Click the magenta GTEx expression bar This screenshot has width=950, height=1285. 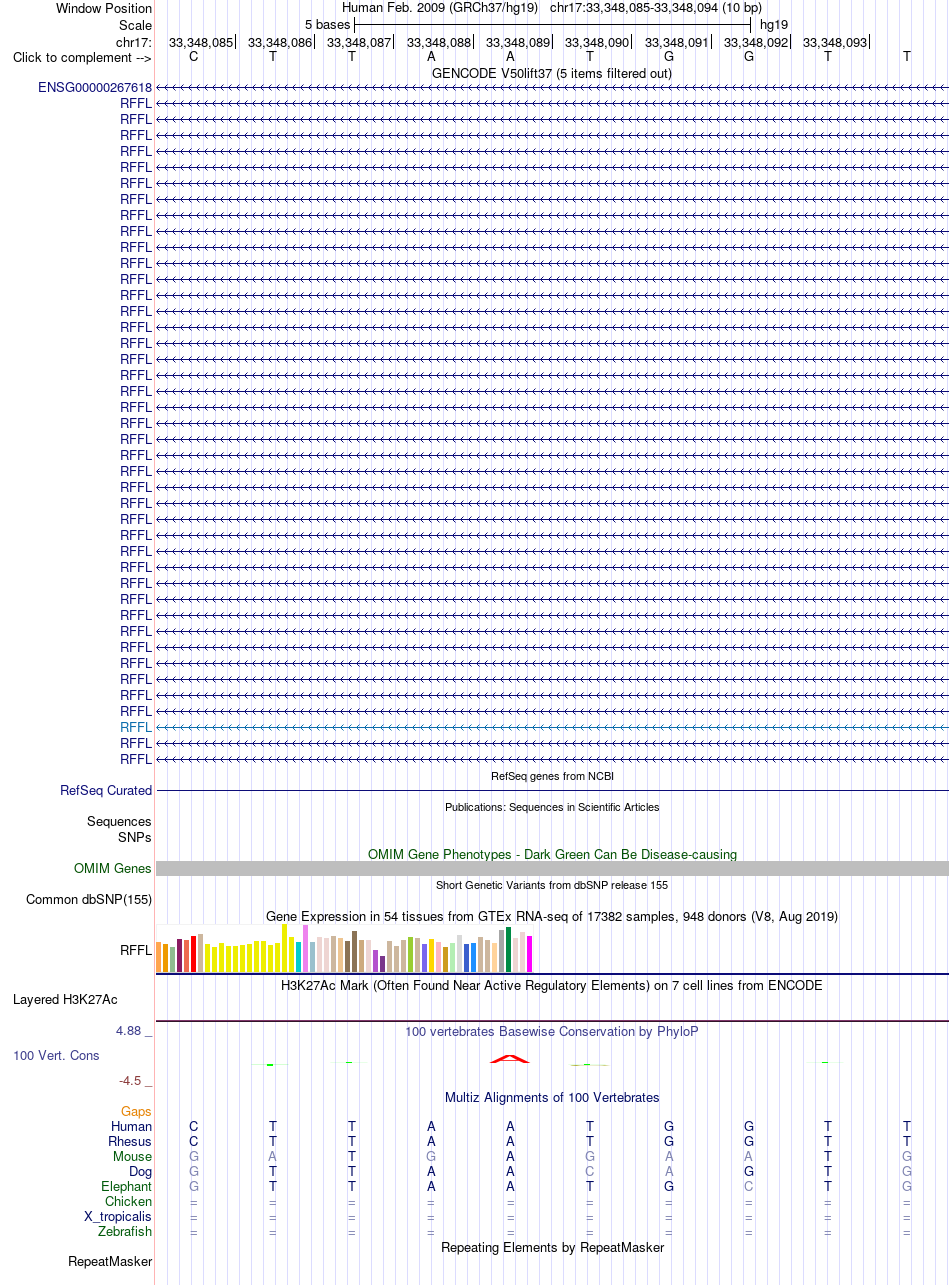[530, 954]
